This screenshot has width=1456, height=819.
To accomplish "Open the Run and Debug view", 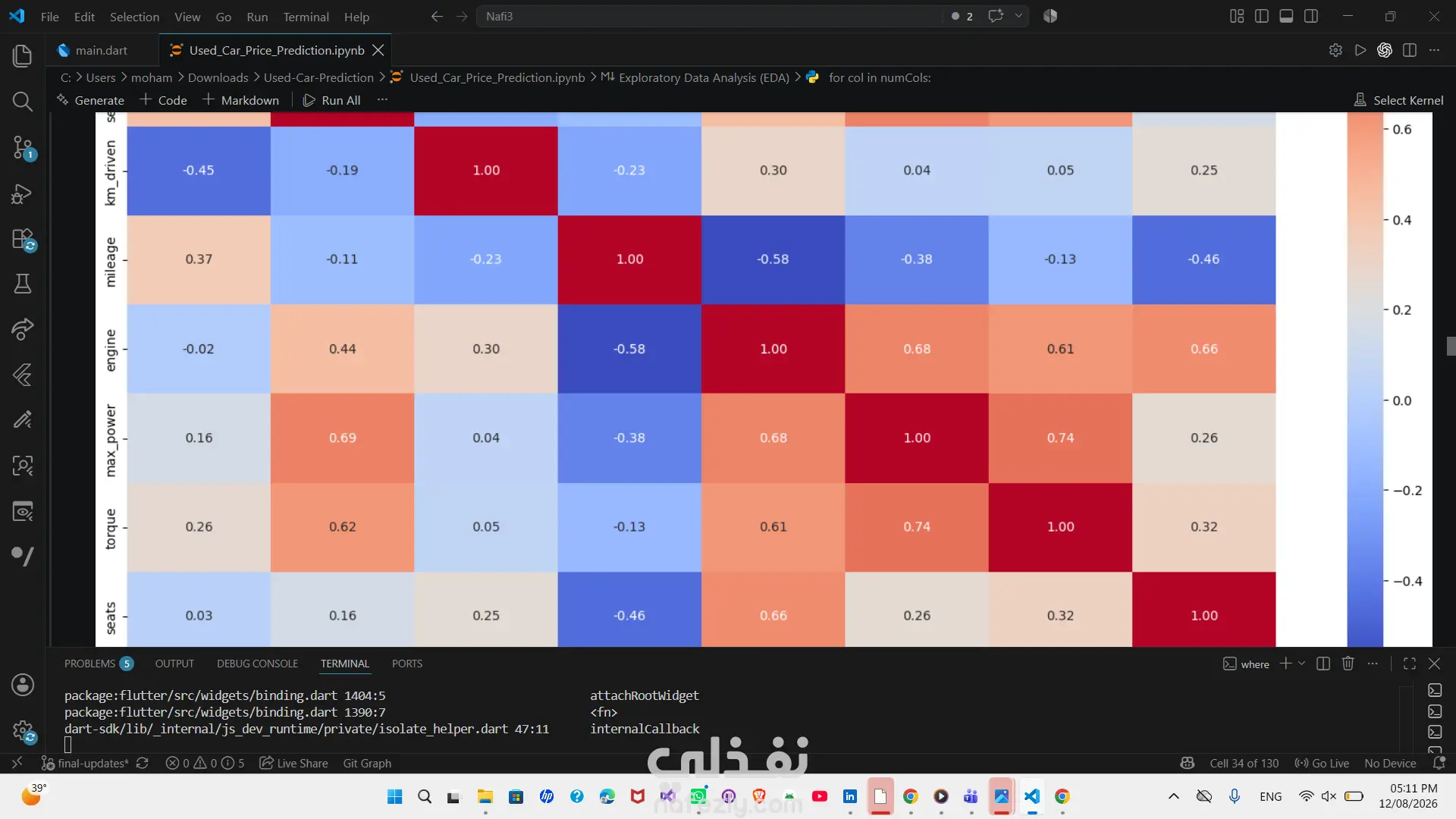I will [x=23, y=193].
